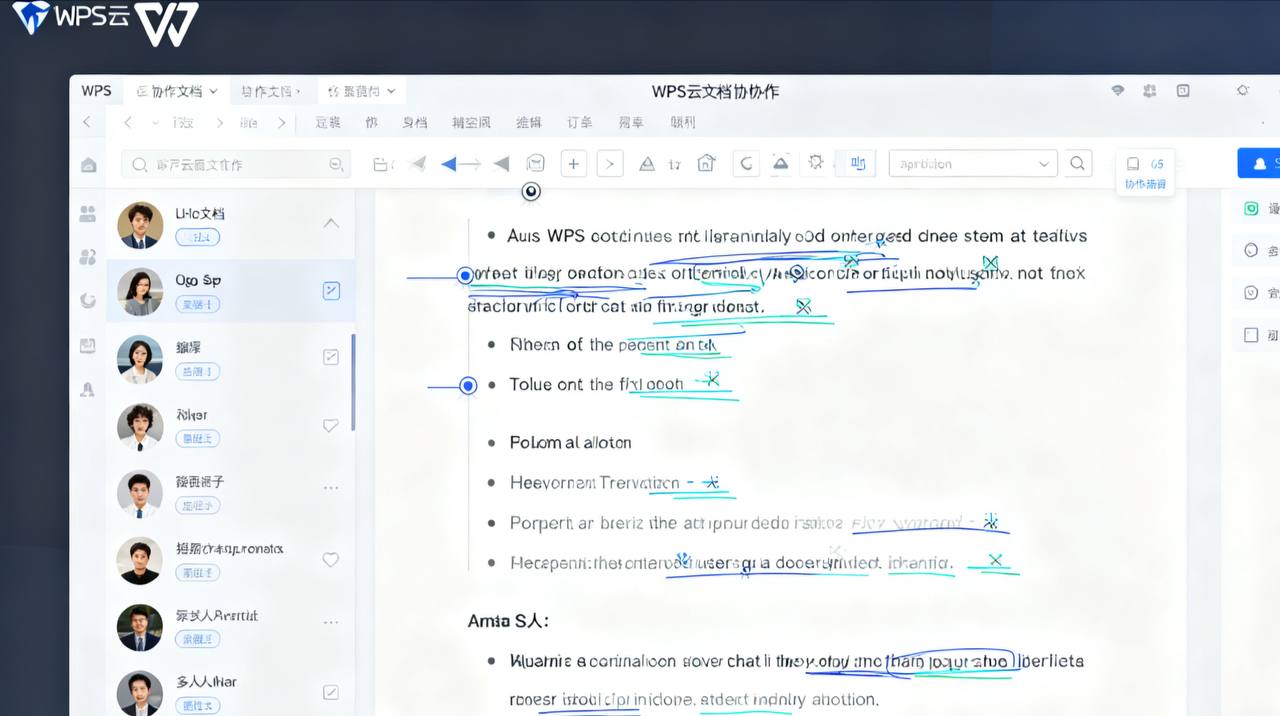The width and height of the screenshot is (1280, 716).
Task: Open the highlighter pen tool
Action: tap(649, 163)
